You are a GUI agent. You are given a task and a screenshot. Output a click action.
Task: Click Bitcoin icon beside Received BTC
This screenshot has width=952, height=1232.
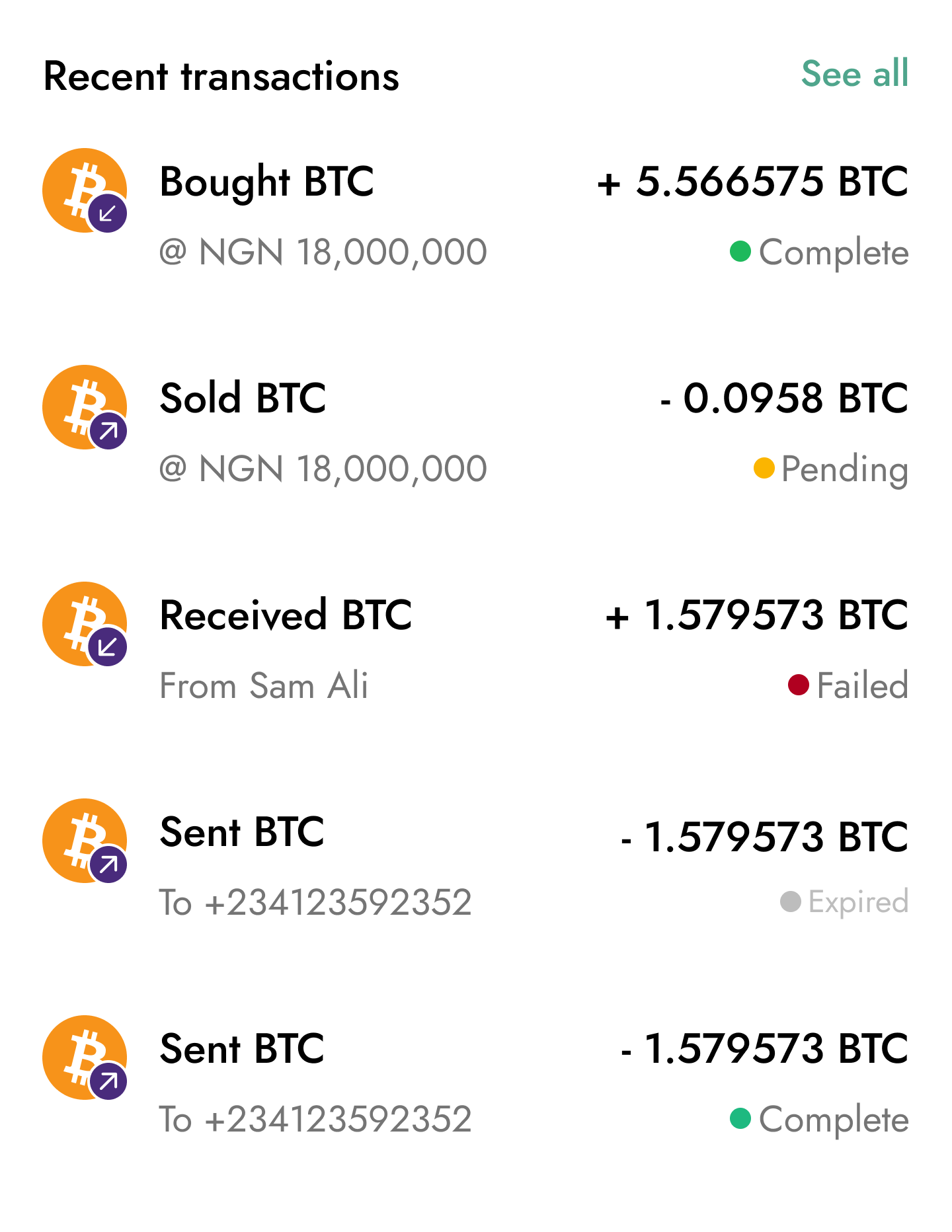[84, 623]
